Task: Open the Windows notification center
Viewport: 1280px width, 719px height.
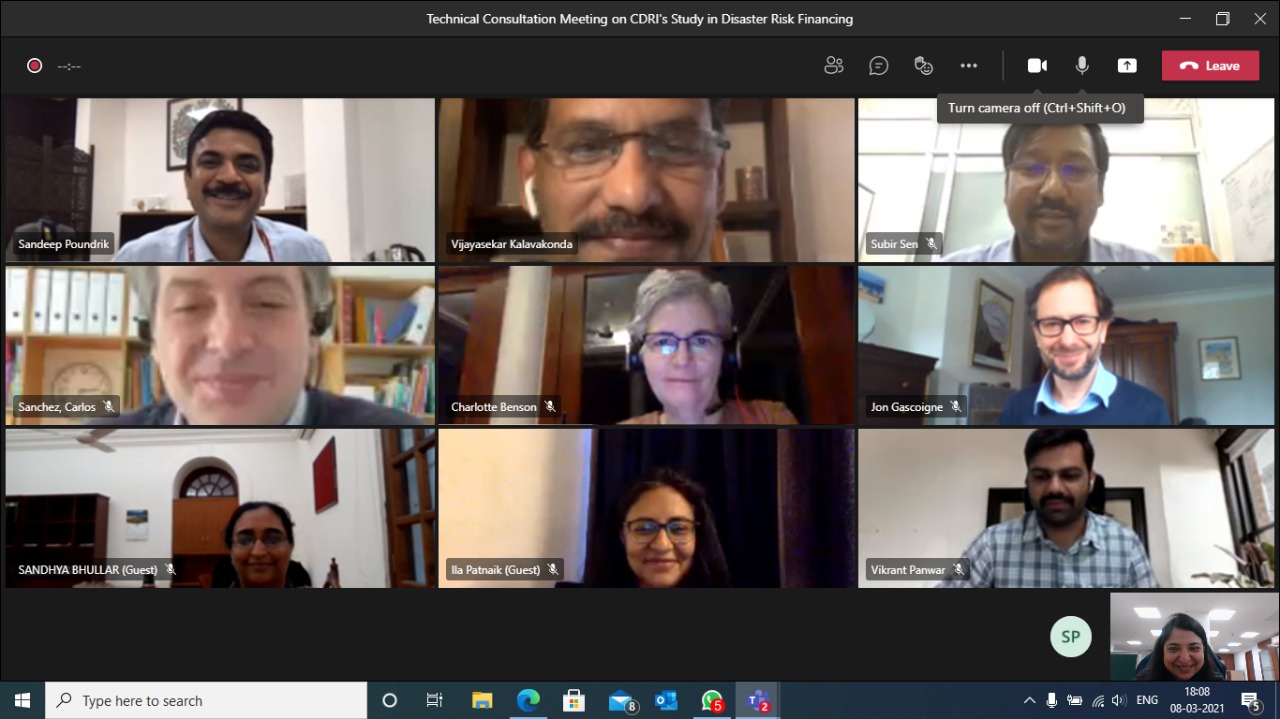Action: coord(1250,700)
